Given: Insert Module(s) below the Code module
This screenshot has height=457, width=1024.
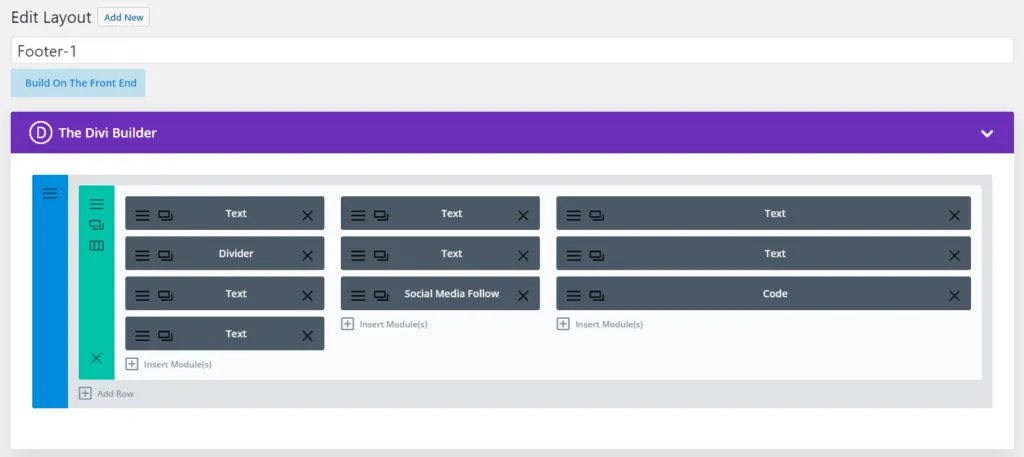Looking at the screenshot, I should coord(600,324).
